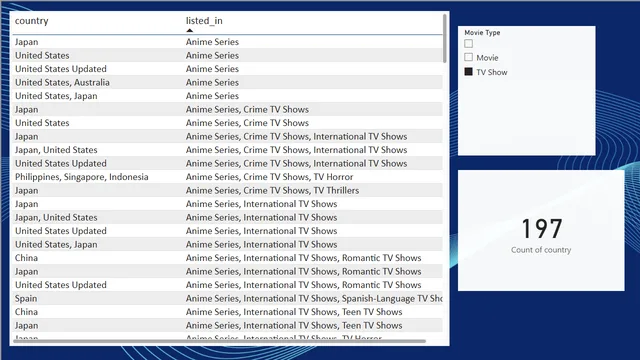Screen dimensions: 640x360
Task: Select 'Anime Series' beside United States, Australia
Action: [x=212, y=82]
